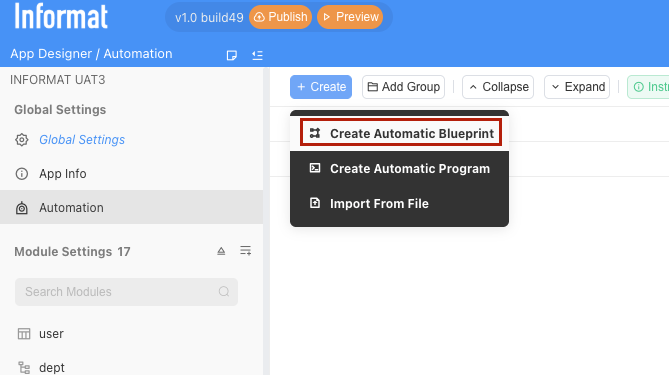Click the table icon next to user
669x375 pixels.
(x=24, y=334)
